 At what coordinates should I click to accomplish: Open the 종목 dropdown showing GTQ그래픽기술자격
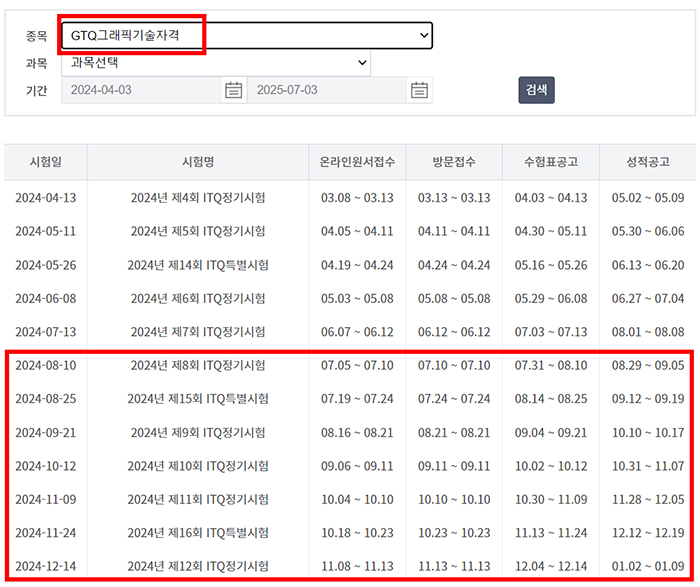coord(247,35)
